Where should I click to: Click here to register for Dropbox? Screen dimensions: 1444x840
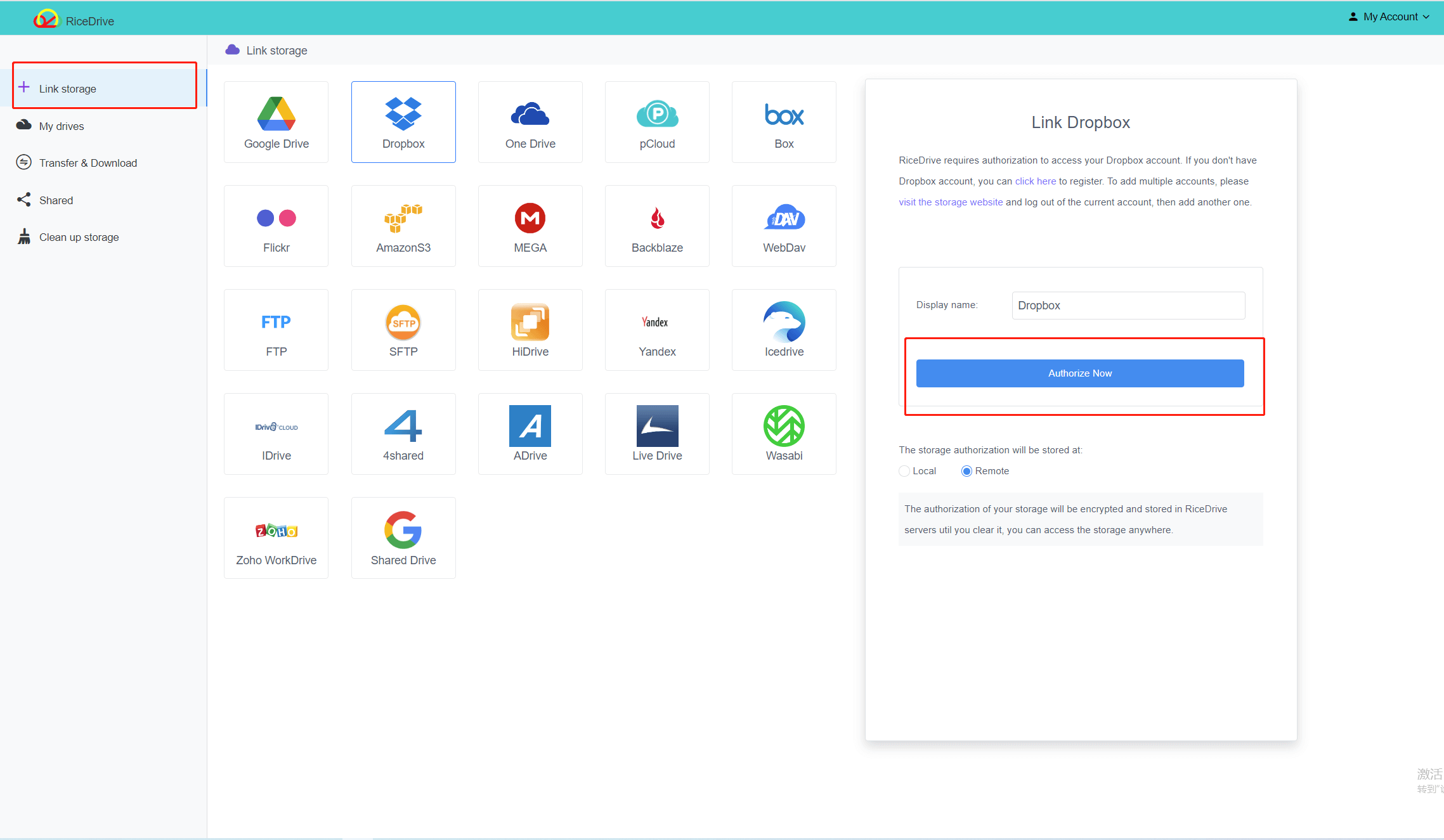(1035, 181)
